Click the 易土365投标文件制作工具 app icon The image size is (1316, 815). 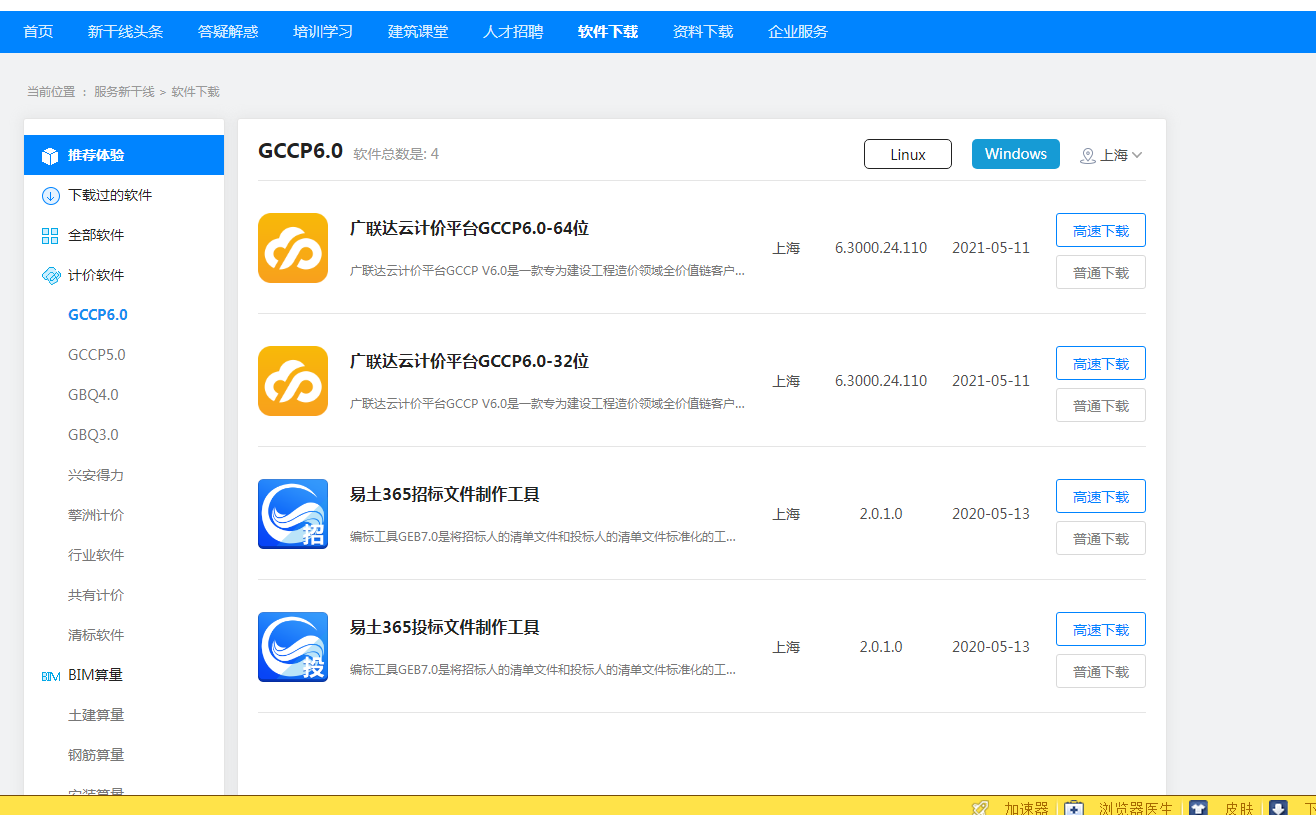293,647
